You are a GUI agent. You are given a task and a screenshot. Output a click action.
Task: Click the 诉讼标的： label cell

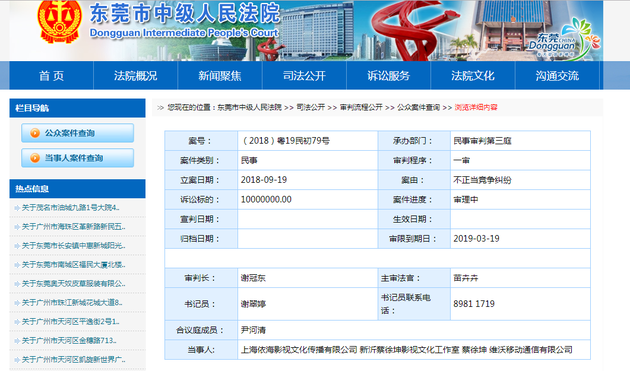click(x=201, y=199)
